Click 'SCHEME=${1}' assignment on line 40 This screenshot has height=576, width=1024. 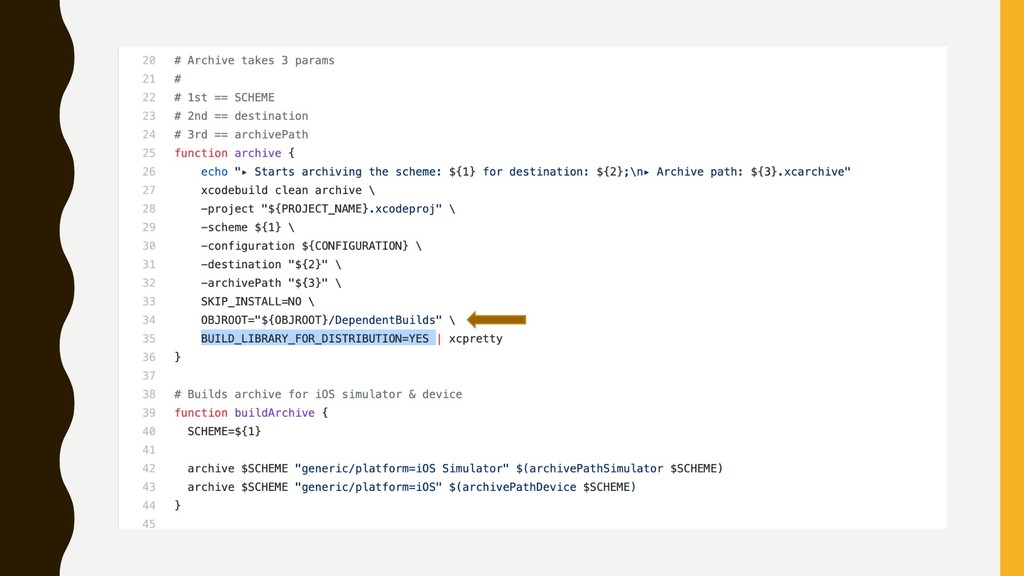[224, 431]
